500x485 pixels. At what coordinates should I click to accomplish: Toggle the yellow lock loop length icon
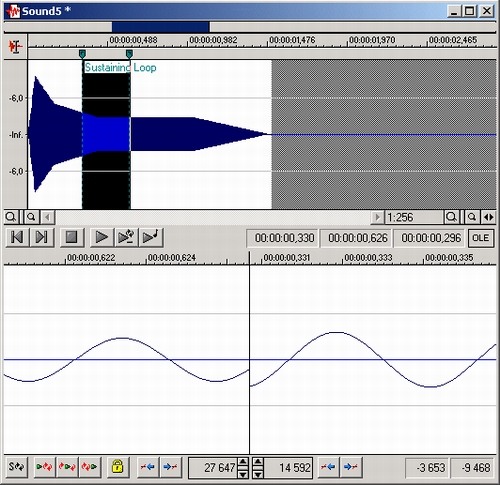coord(117,467)
